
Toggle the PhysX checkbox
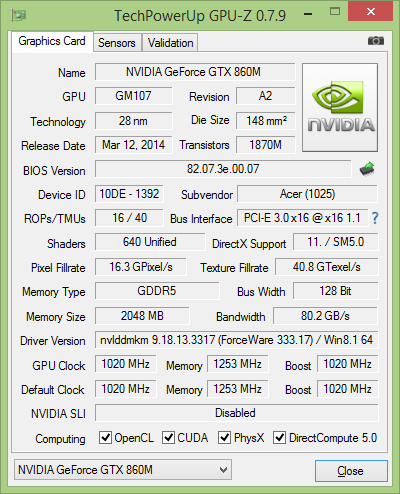pyautogui.click(x=224, y=437)
